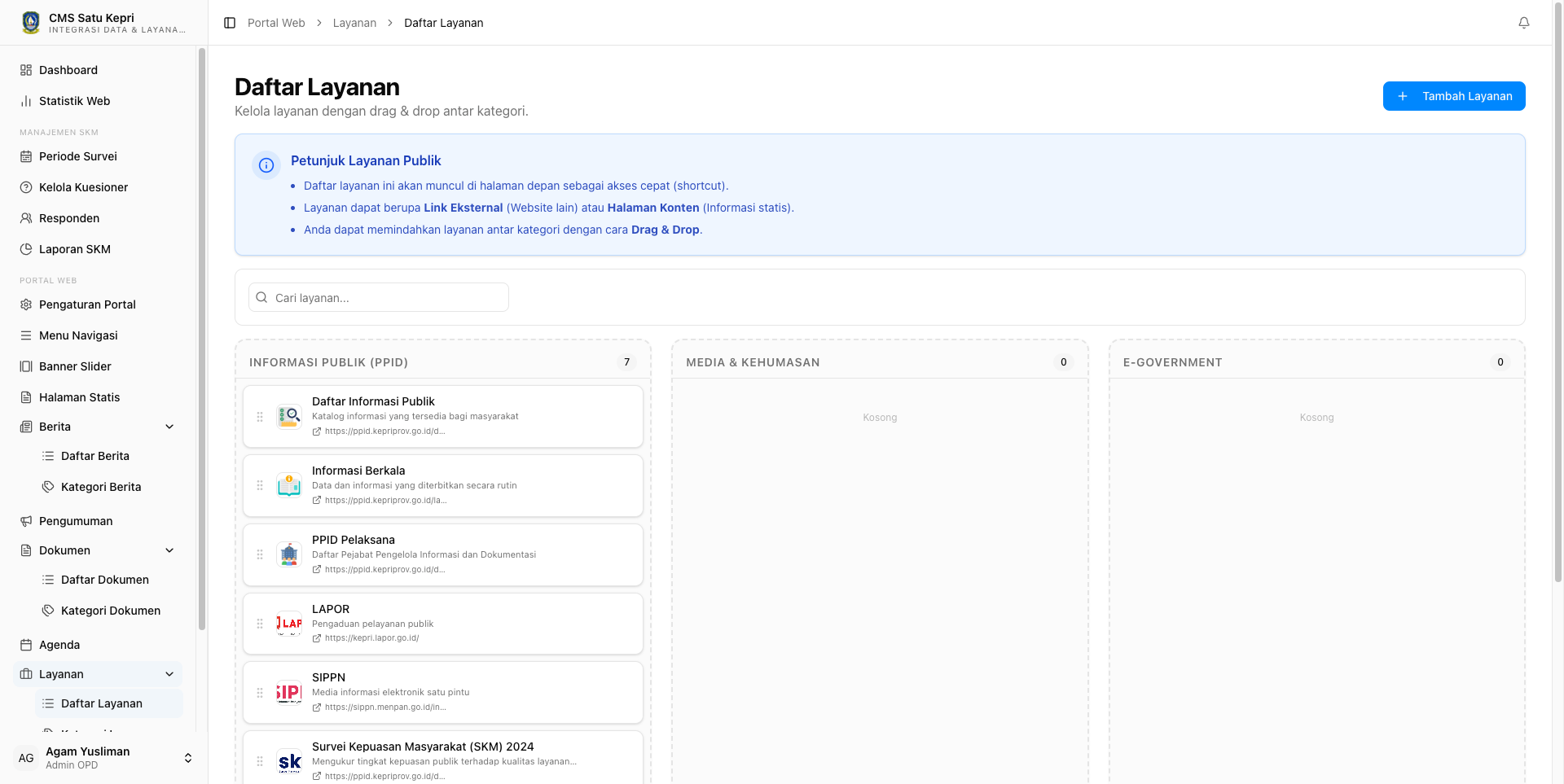Click Layanan breadcrumb link
Image resolution: width=1564 pixels, height=784 pixels.
point(354,23)
